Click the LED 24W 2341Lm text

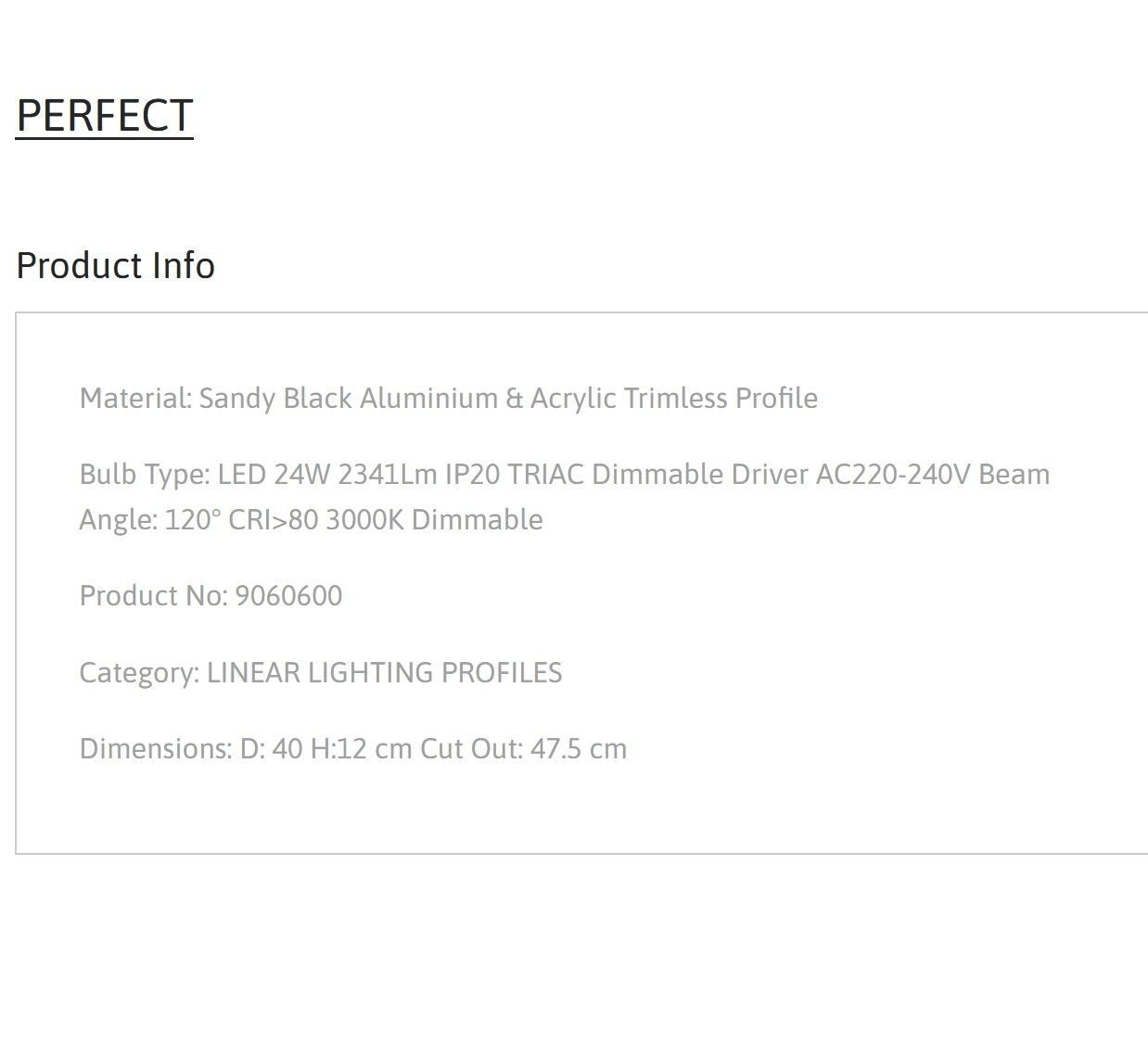pyautogui.click(x=327, y=475)
